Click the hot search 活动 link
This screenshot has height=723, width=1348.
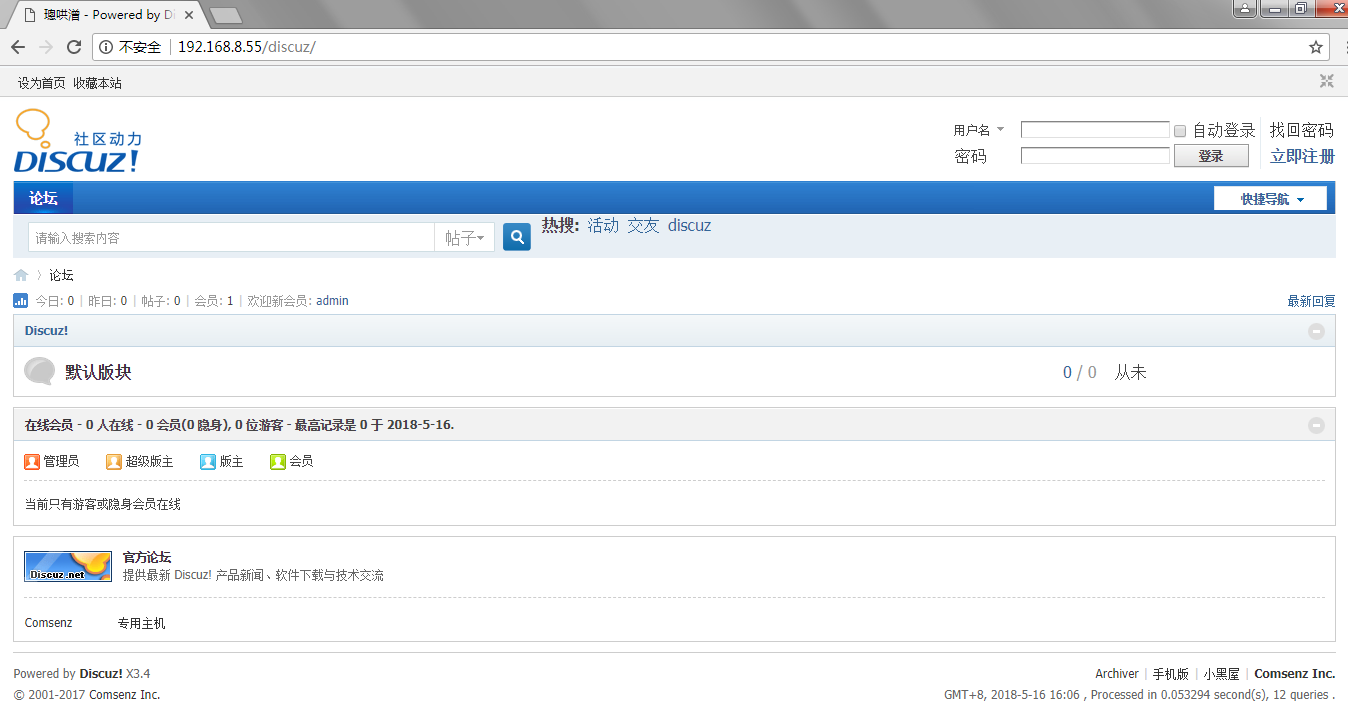point(603,226)
